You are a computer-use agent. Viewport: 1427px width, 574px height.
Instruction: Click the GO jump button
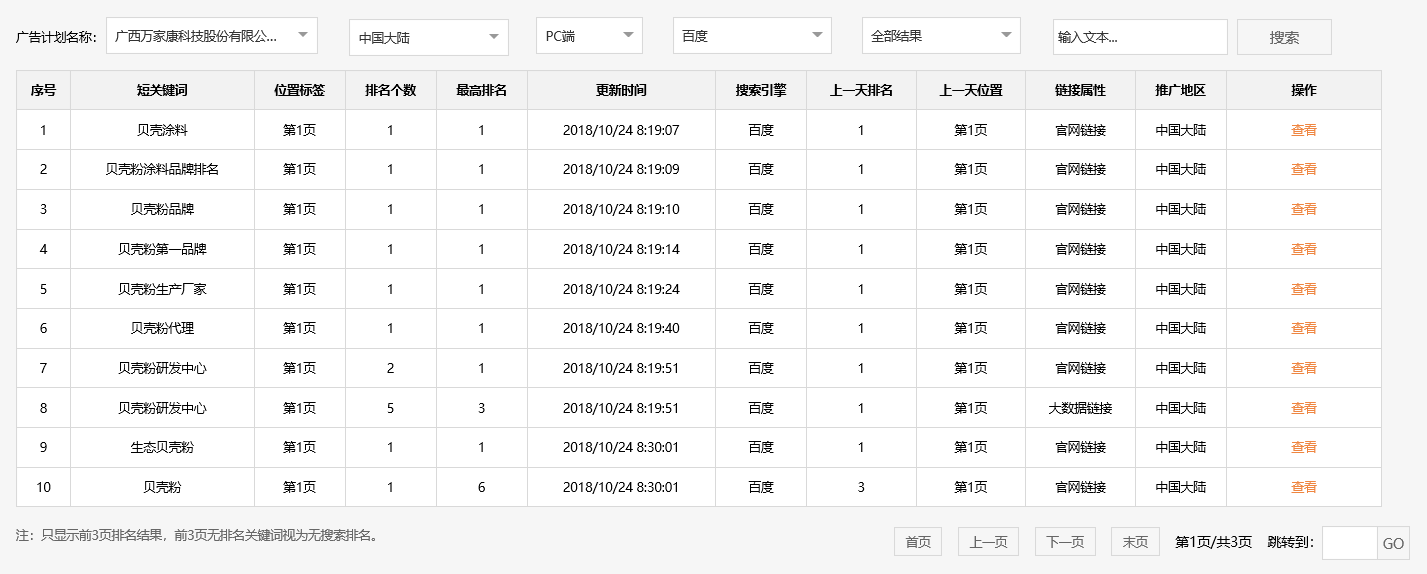[x=1393, y=543]
